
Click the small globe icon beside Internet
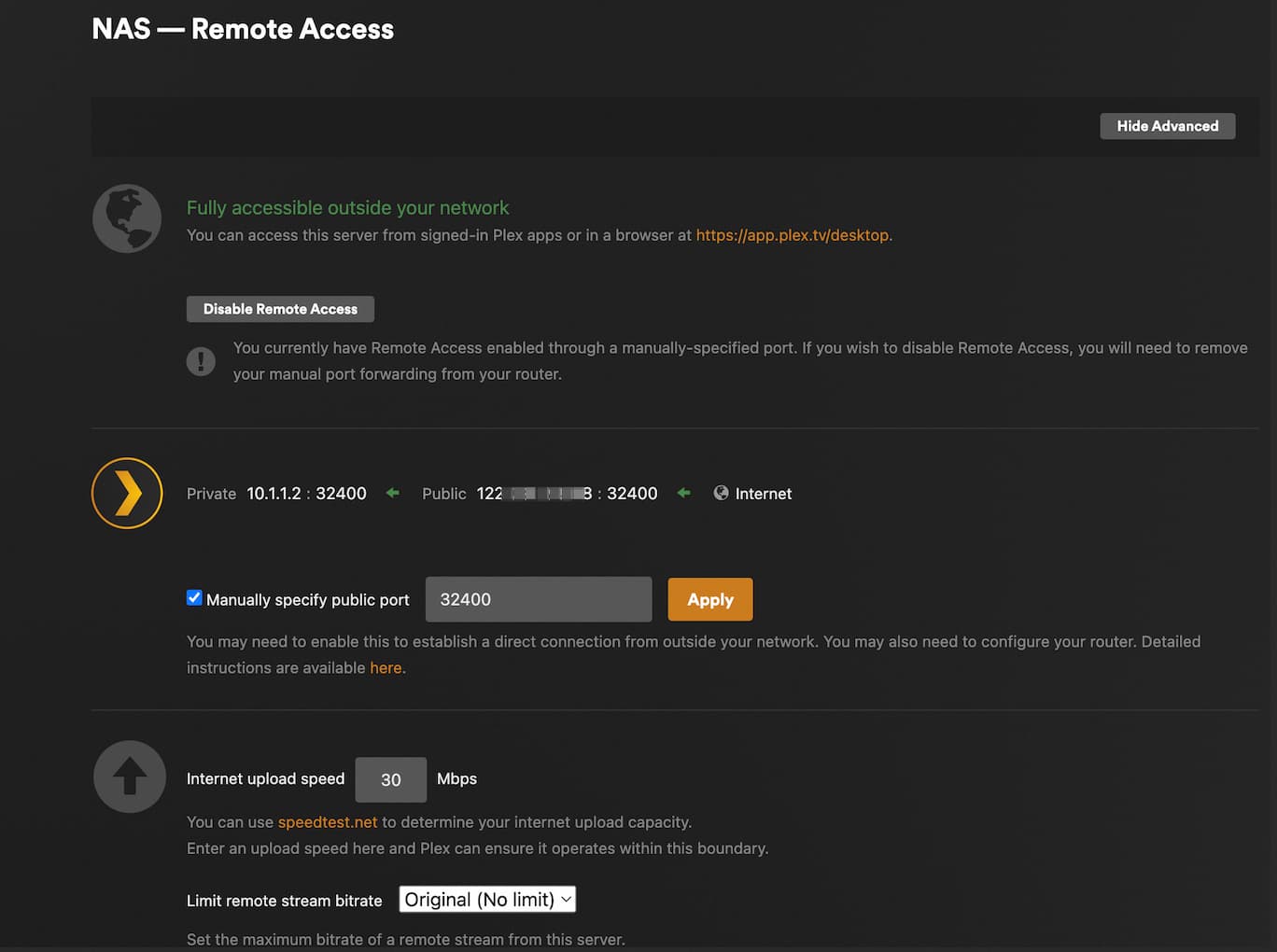[x=721, y=493]
